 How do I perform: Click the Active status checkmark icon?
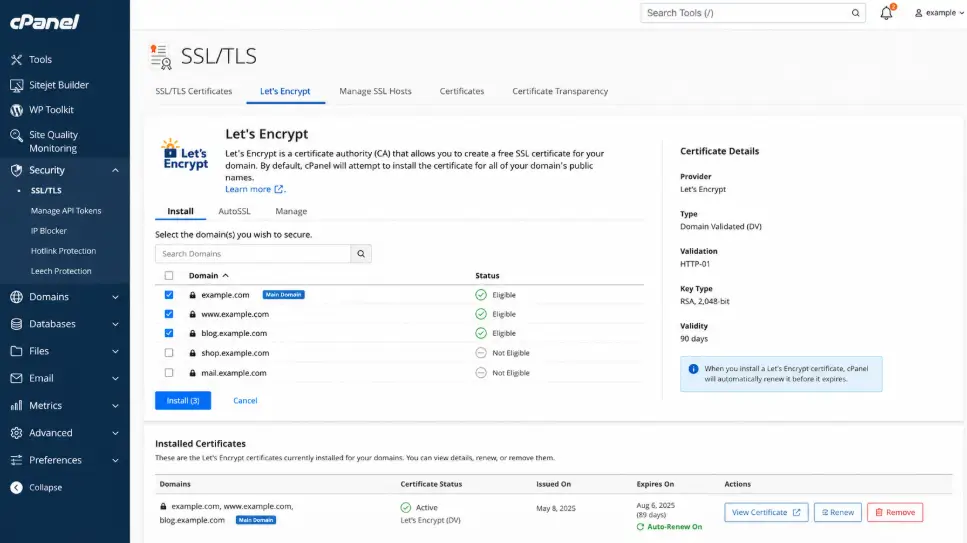pyautogui.click(x=406, y=508)
